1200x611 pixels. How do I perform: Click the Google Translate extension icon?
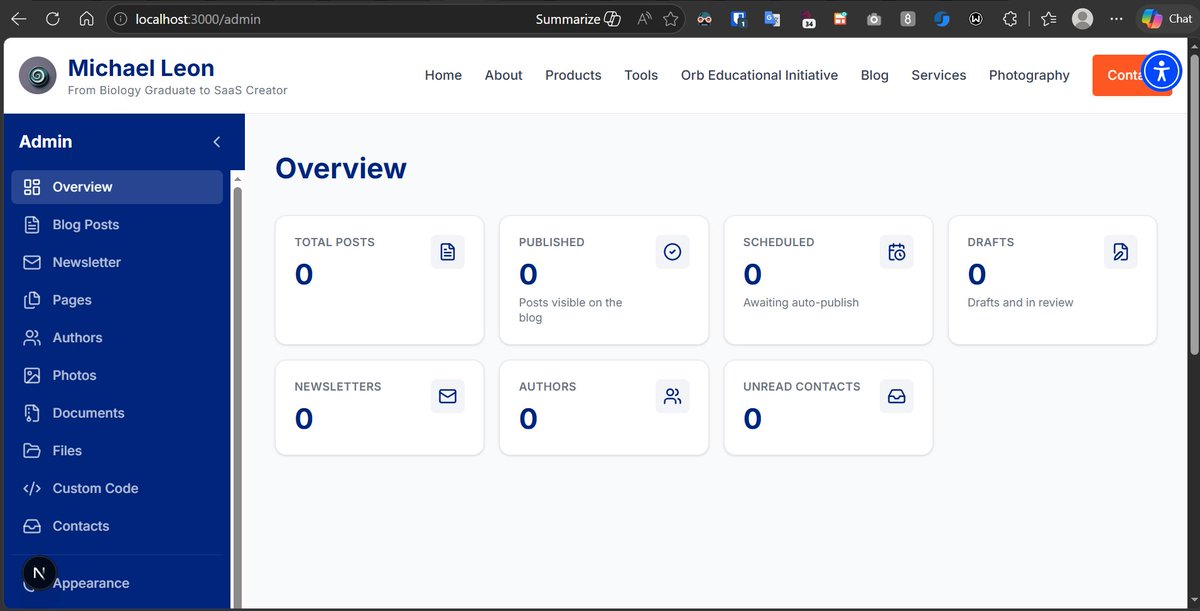[x=772, y=19]
